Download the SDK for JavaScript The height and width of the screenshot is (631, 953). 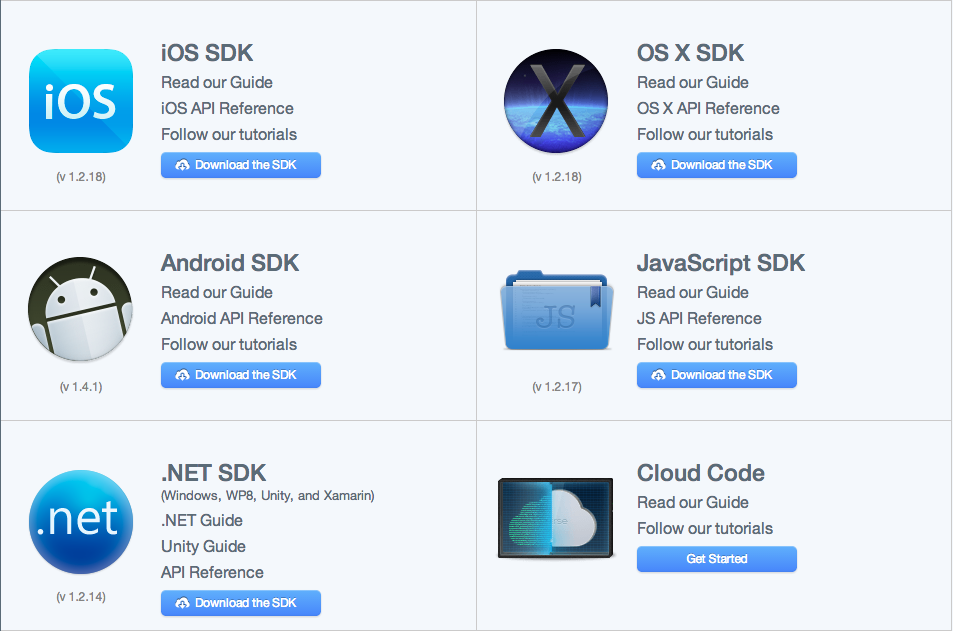pyautogui.click(x=717, y=375)
